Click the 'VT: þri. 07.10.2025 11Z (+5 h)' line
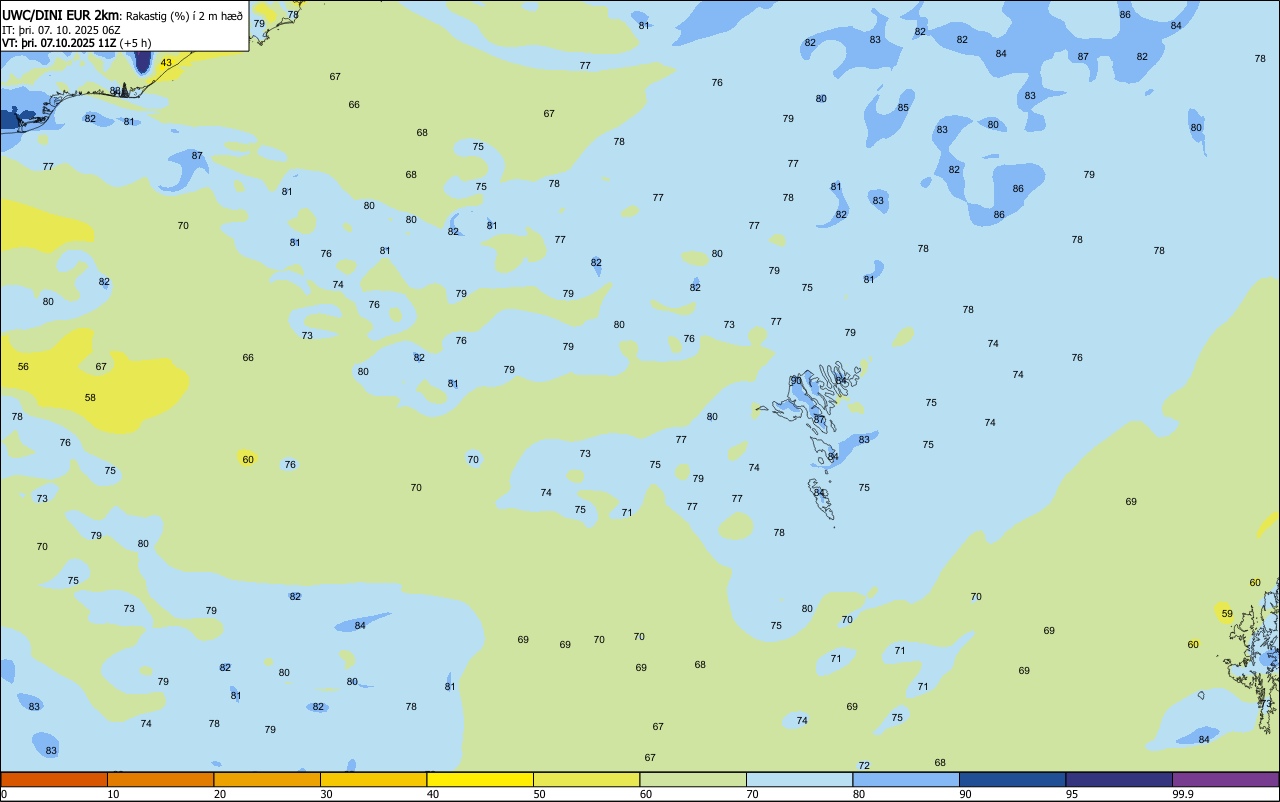The height and width of the screenshot is (802, 1280). [76, 43]
